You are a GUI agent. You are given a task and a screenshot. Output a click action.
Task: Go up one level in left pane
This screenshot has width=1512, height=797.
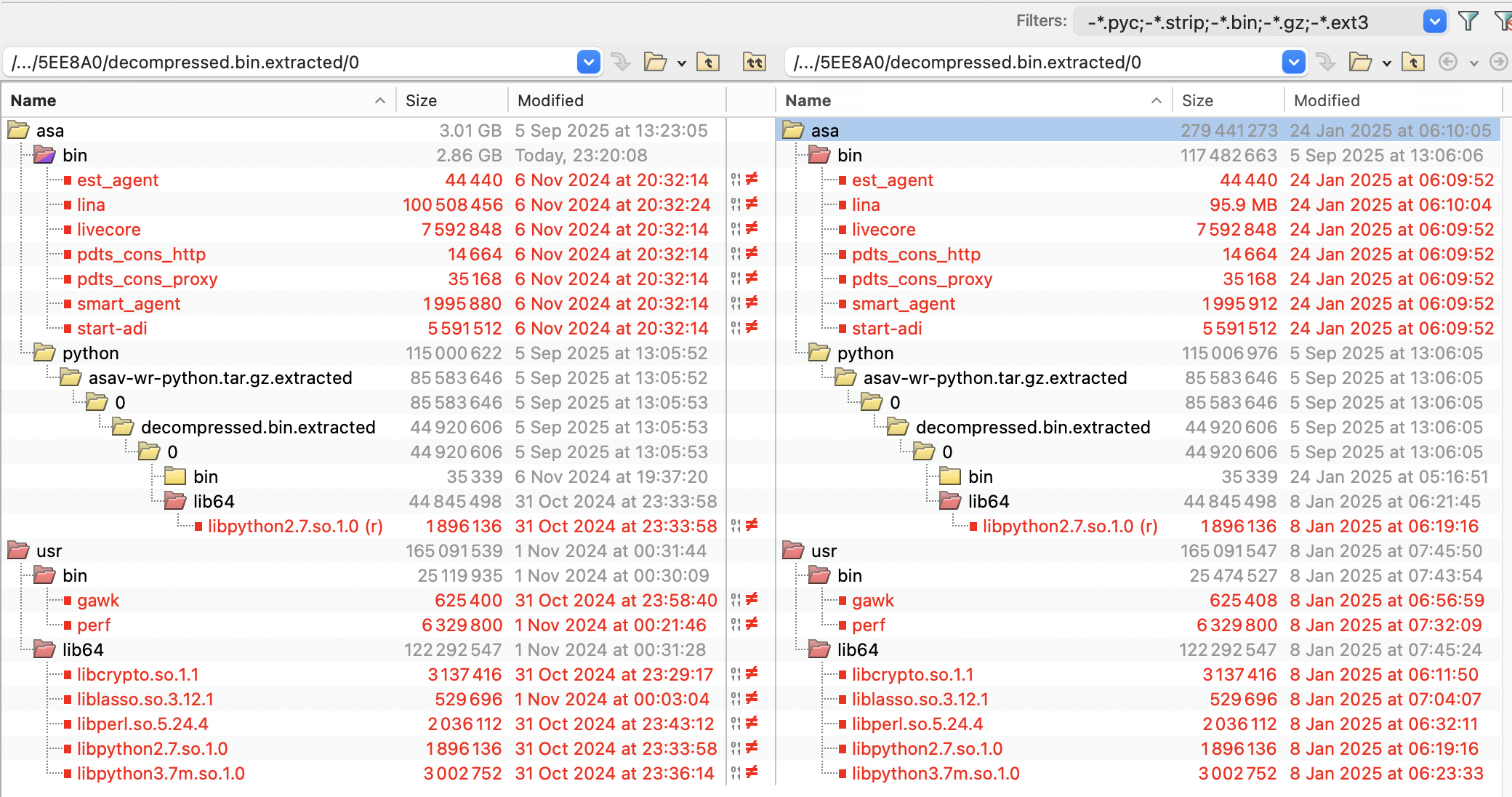pos(707,63)
